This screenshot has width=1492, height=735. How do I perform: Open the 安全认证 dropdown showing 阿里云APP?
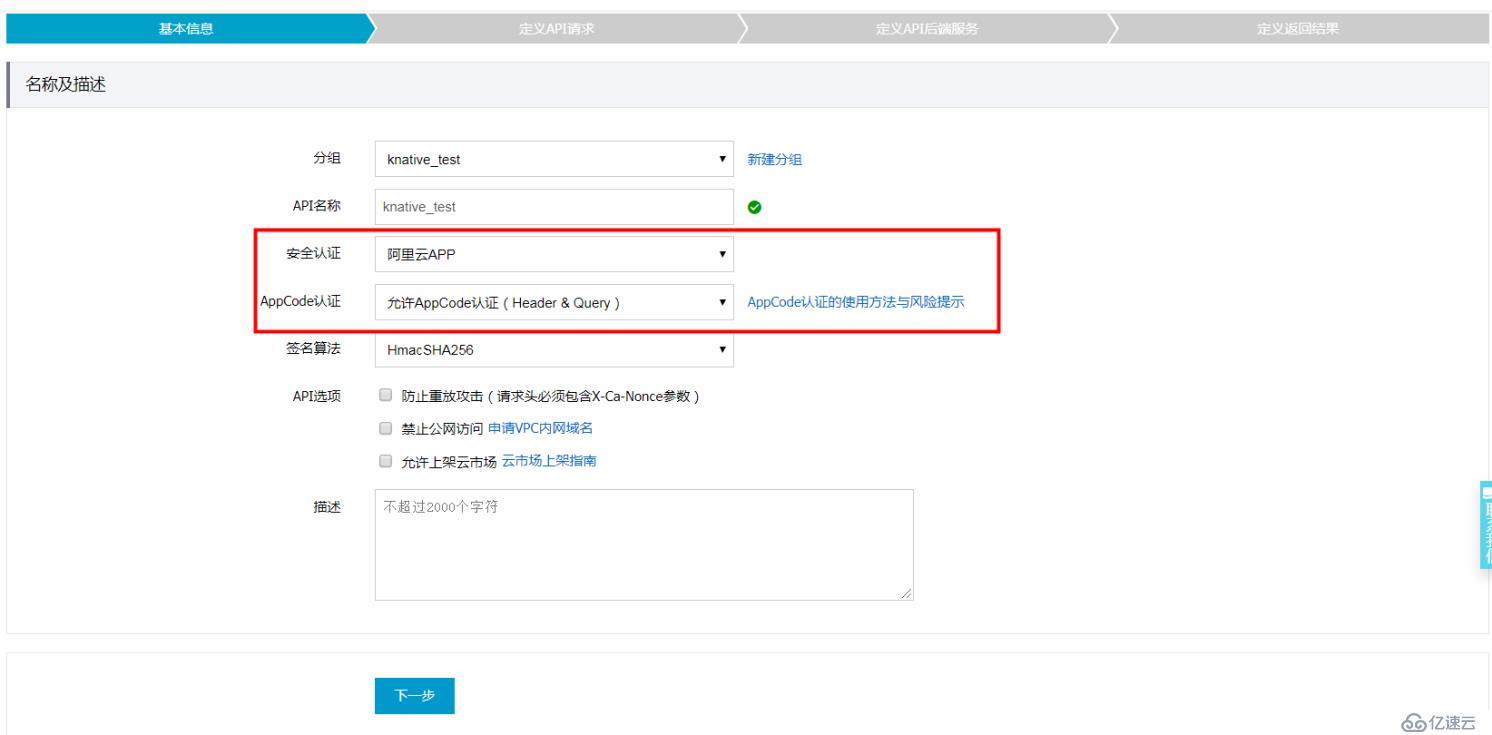tap(554, 254)
